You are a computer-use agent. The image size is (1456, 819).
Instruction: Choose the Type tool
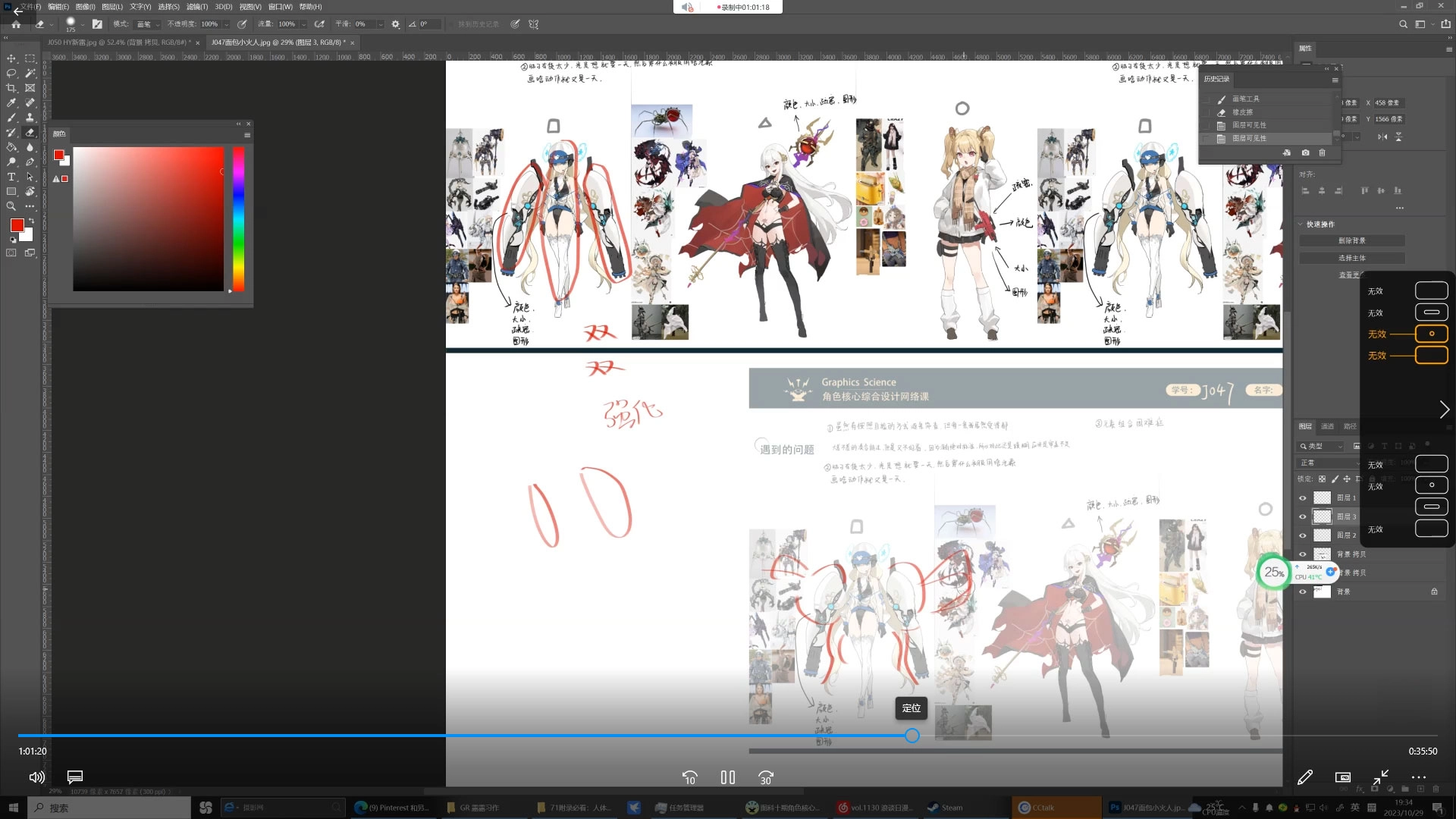pyautogui.click(x=11, y=177)
